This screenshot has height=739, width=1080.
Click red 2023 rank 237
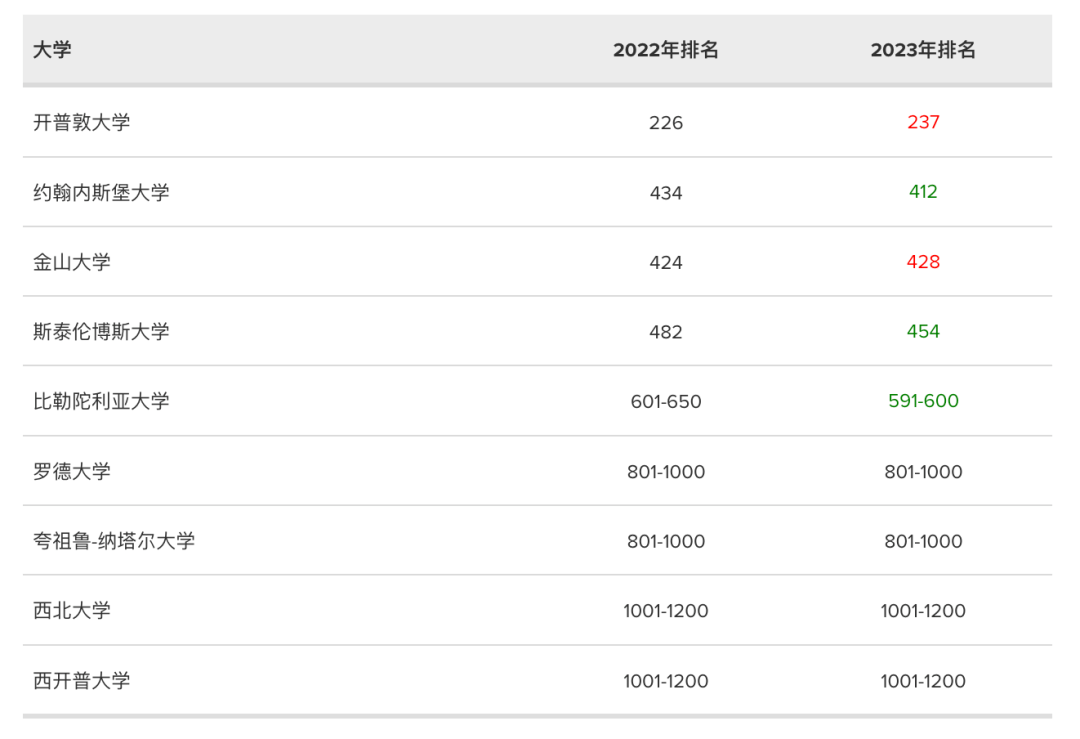coord(923,122)
